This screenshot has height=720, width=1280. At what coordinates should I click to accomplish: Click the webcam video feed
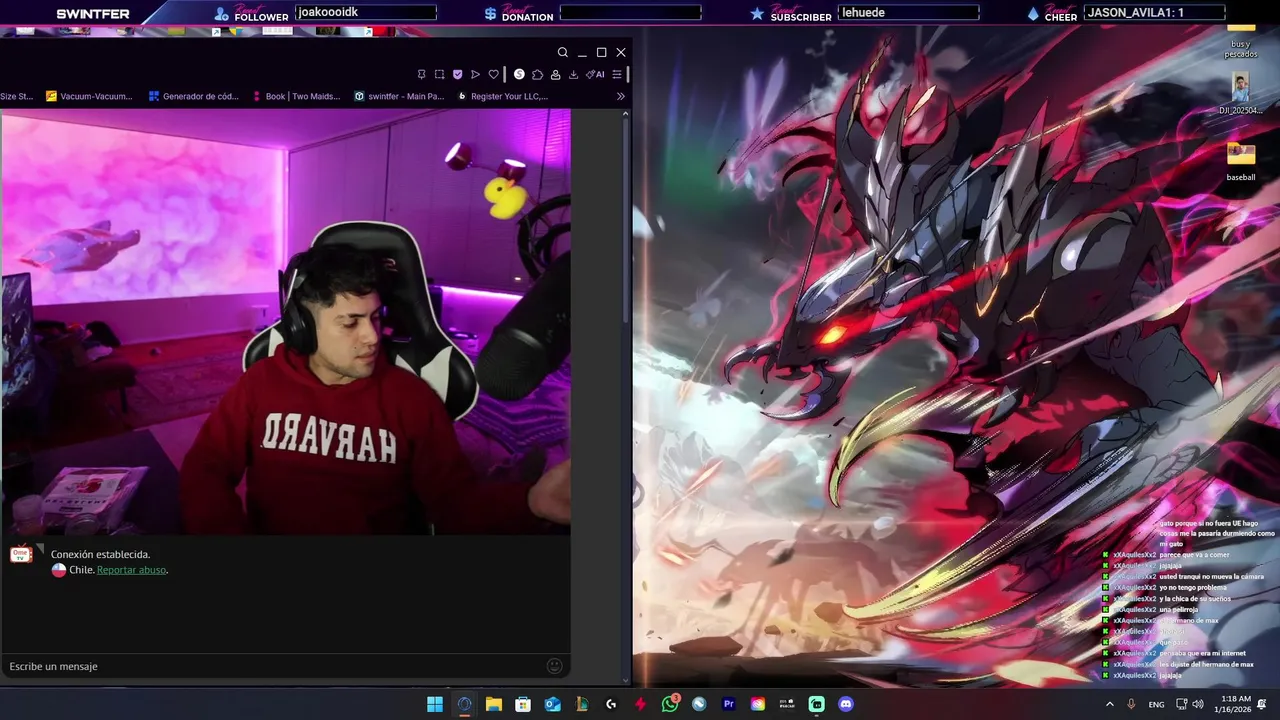tap(286, 321)
